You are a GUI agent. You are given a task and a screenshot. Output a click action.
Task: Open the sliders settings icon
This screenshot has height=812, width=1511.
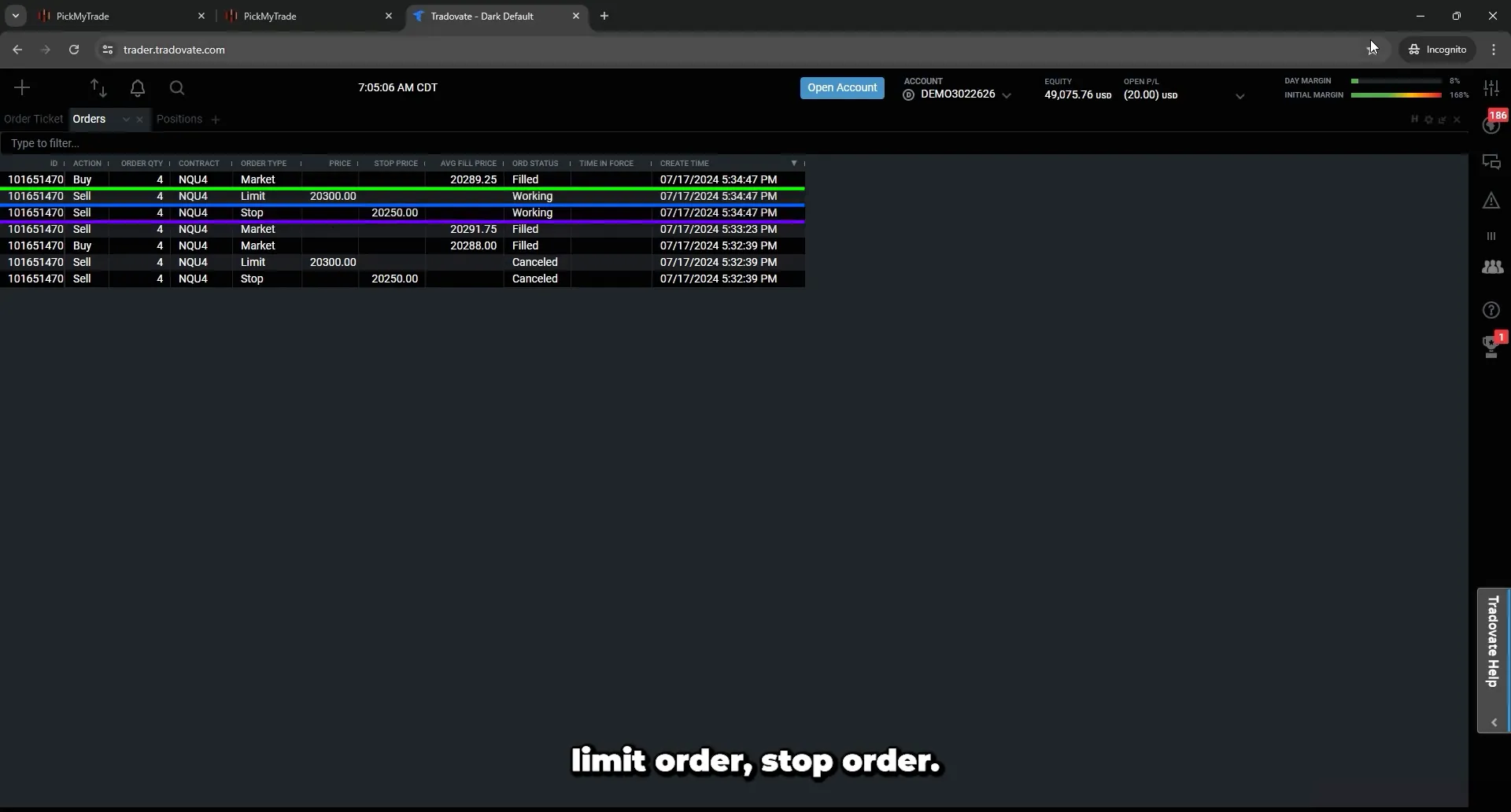pyautogui.click(x=1491, y=88)
